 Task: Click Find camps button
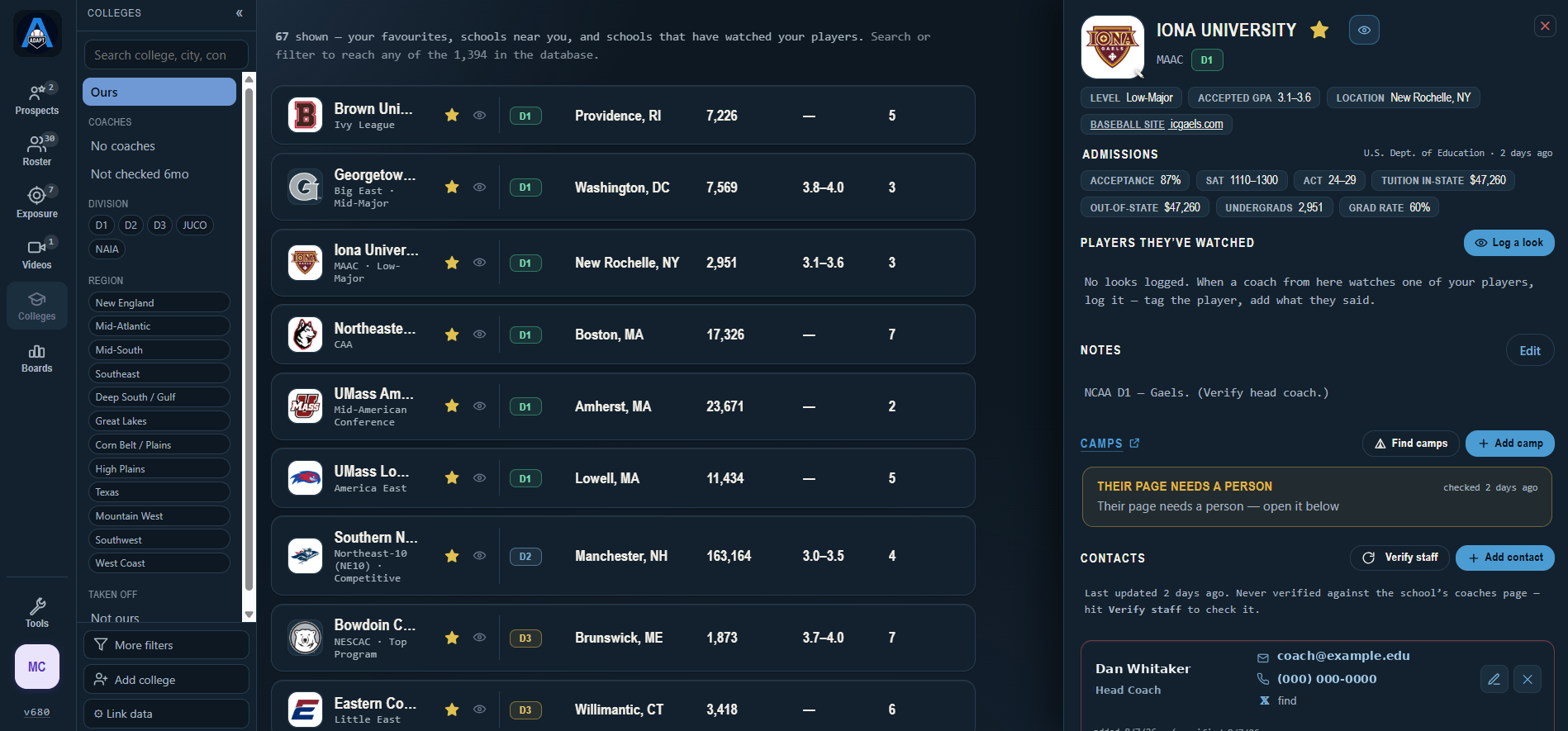(1411, 444)
